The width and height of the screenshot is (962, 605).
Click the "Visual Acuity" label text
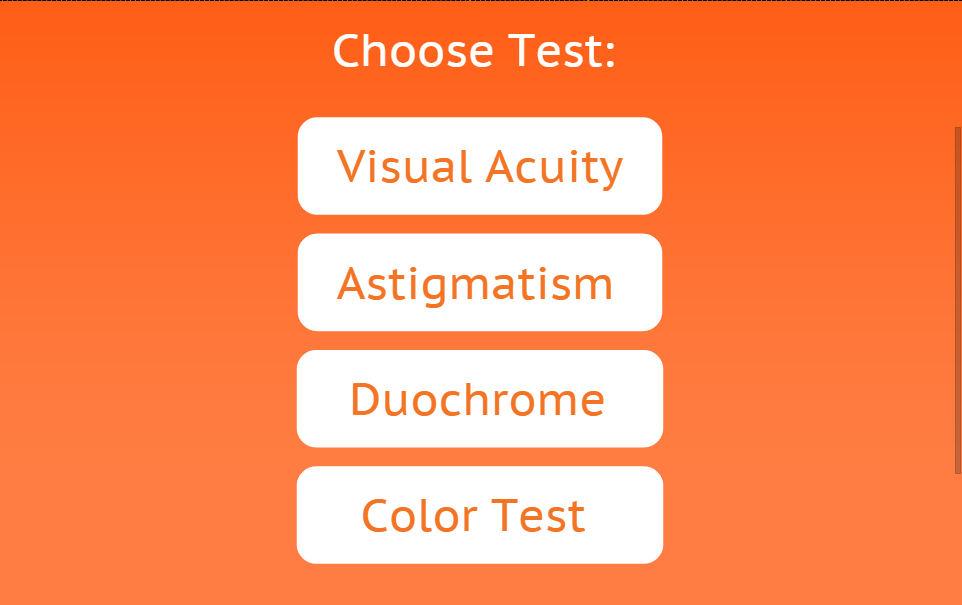coord(480,167)
